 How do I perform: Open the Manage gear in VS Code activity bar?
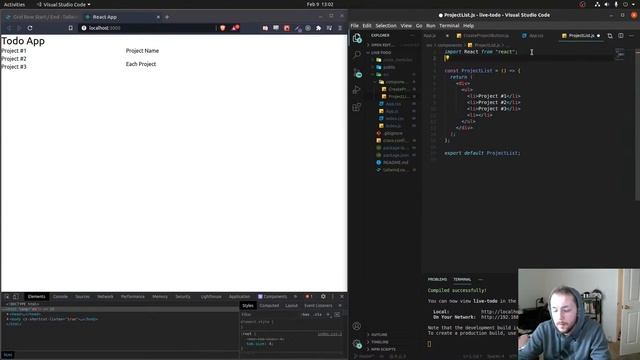(357, 344)
